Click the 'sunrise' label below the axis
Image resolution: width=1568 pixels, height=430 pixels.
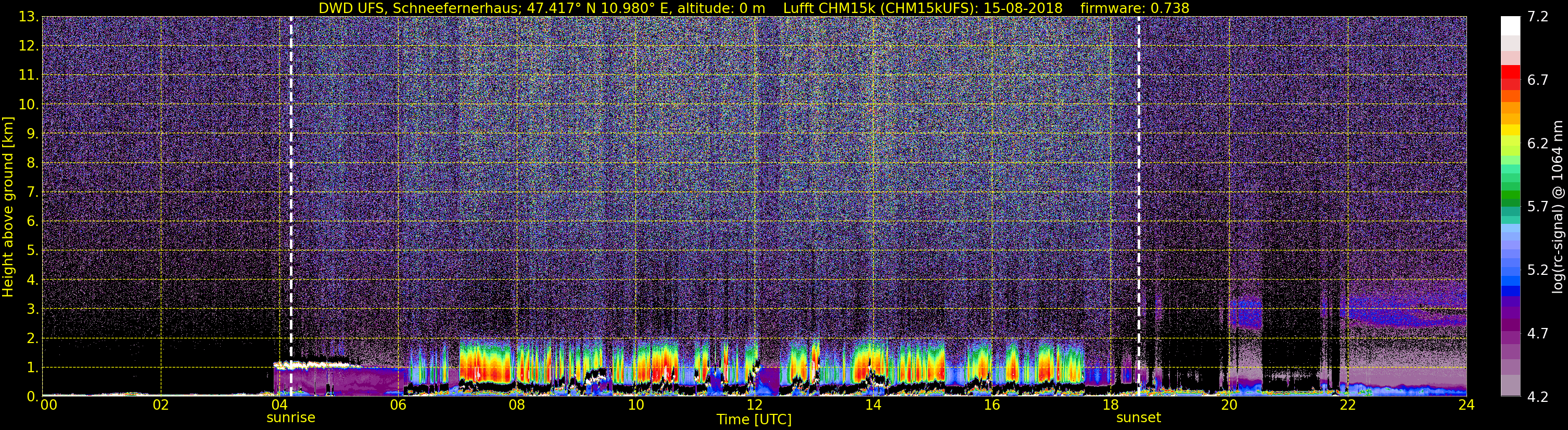click(291, 418)
